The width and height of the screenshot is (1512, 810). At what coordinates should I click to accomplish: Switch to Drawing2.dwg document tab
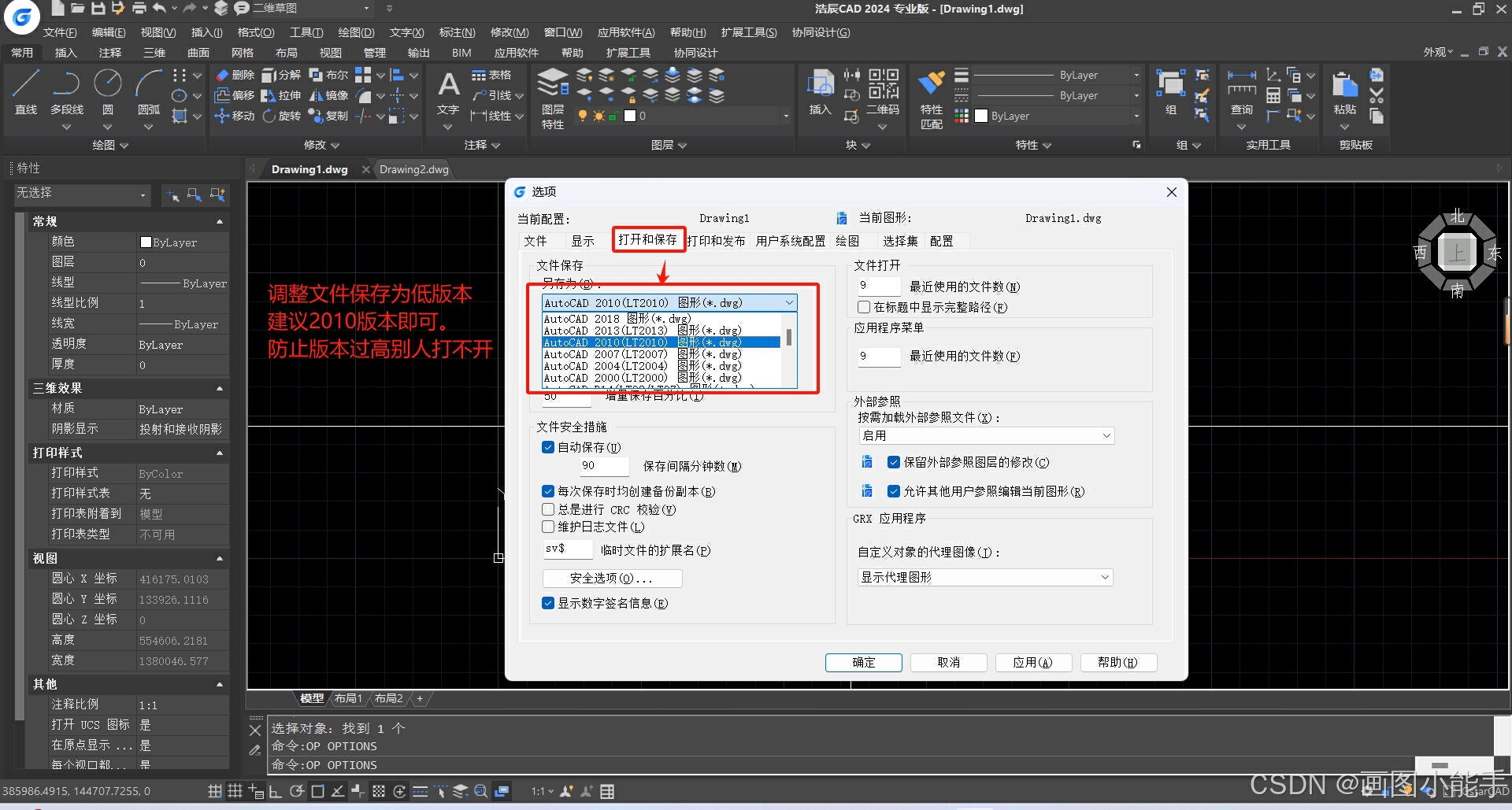pos(414,169)
